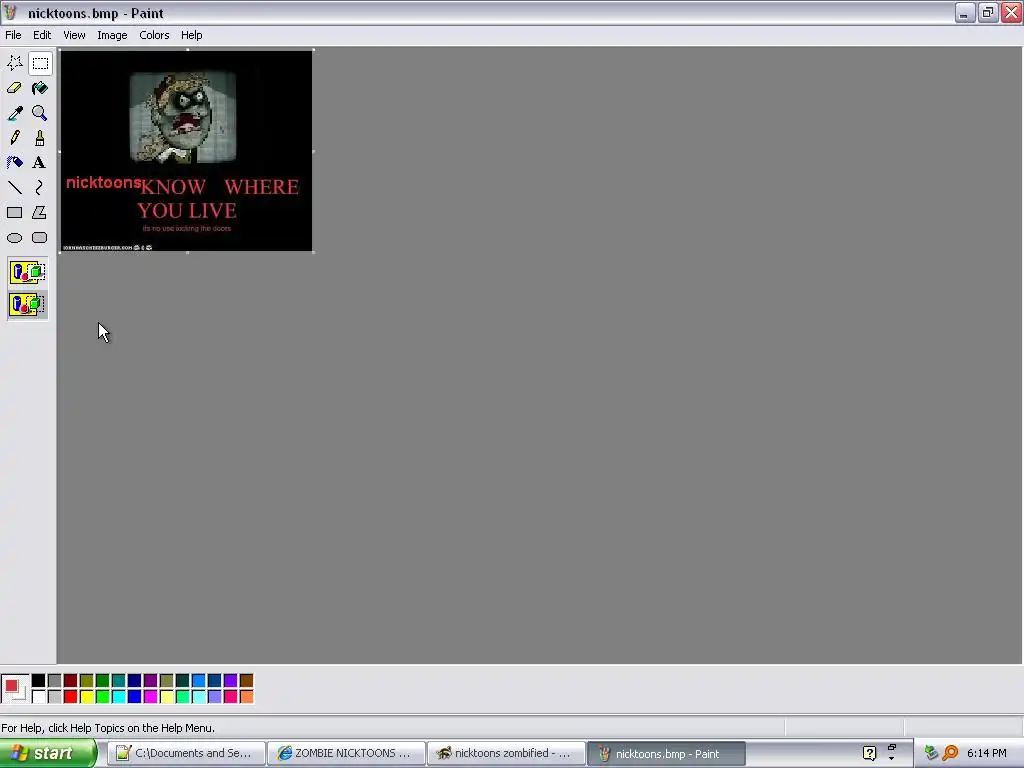Image resolution: width=1024 pixels, height=768 pixels.
Task: Click the magnifier search tray icon
Action: (x=950, y=754)
